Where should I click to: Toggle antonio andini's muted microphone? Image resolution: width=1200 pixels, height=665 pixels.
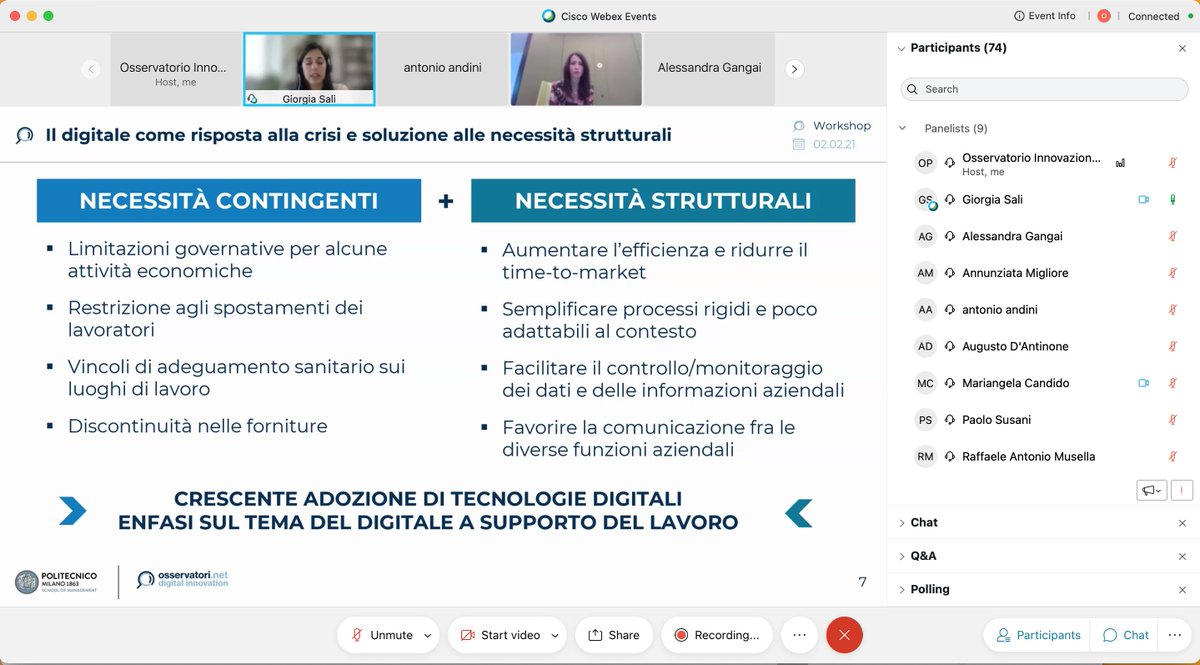1172,309
